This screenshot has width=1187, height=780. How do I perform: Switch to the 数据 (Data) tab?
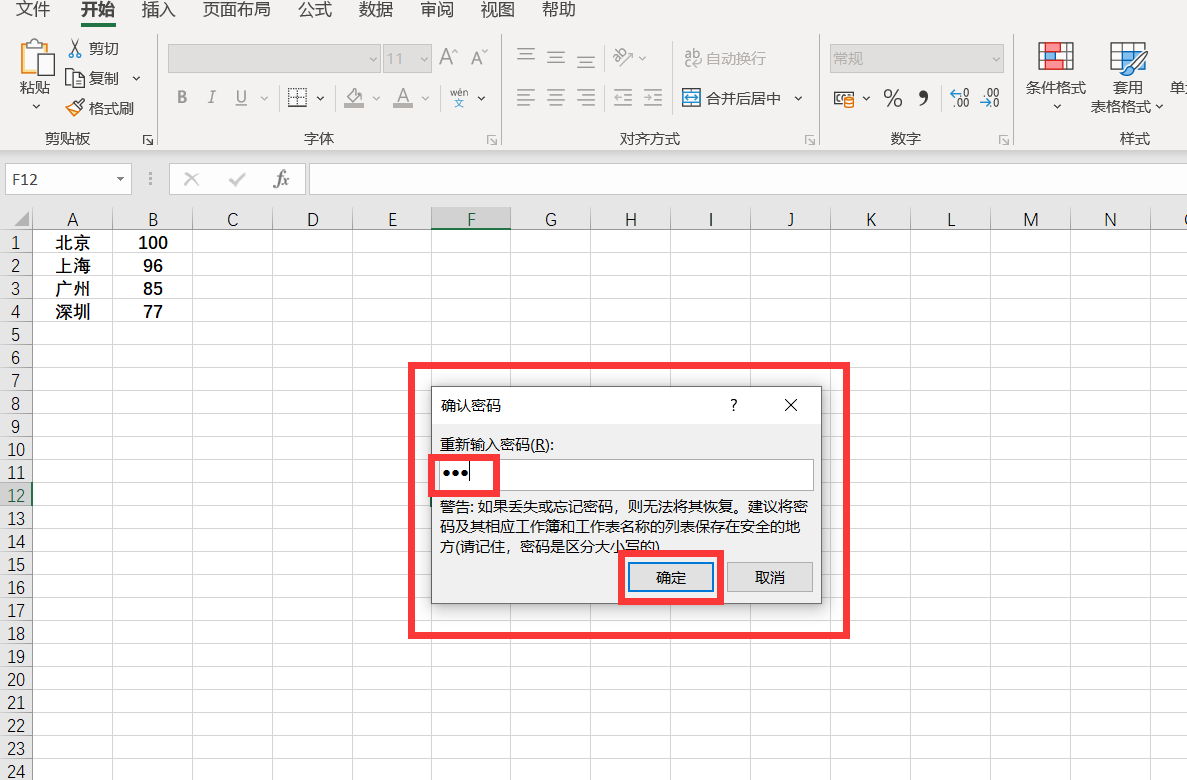[x=375, y=10]
